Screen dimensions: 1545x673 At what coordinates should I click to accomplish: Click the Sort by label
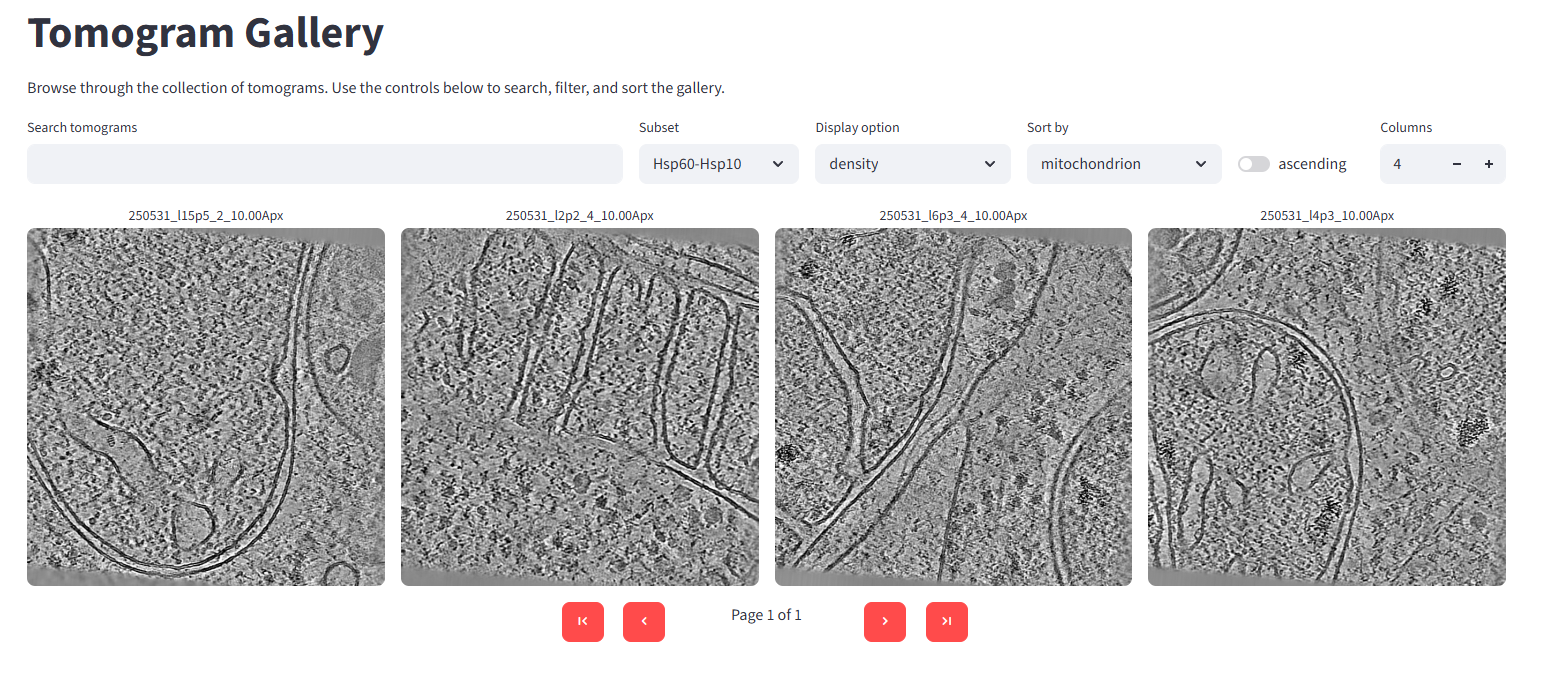pyautogui.click(x=1048, y=128)
